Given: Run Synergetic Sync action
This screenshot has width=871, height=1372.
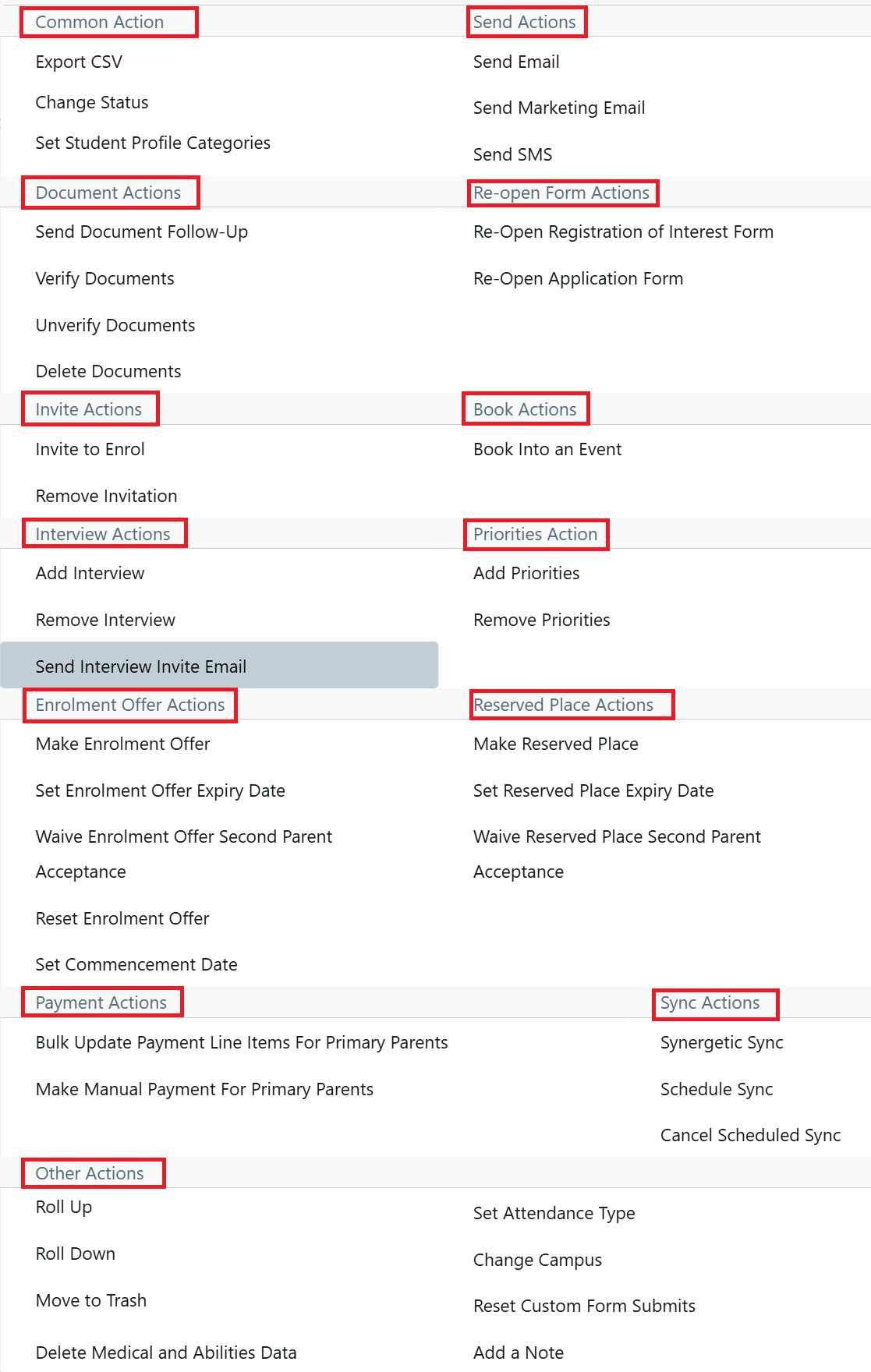Looking at the screenshot, I should 721,1043.
